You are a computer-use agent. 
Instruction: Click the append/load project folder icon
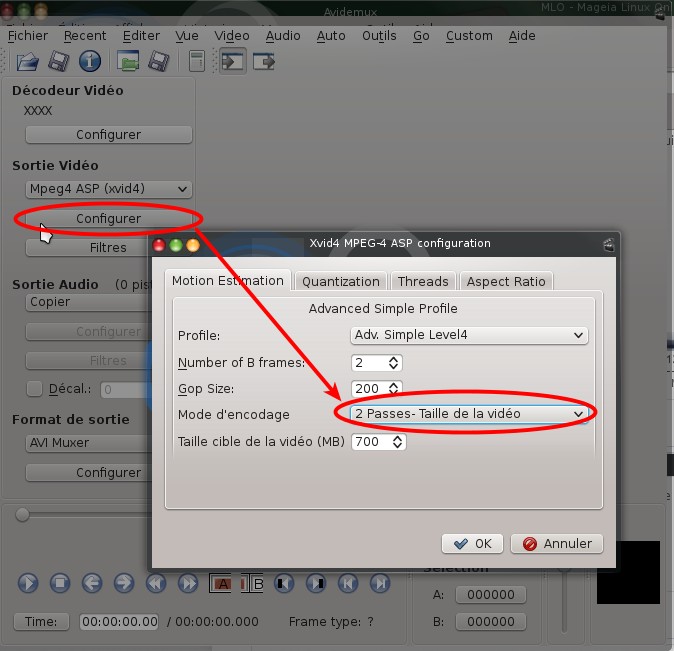coord(128,61)
